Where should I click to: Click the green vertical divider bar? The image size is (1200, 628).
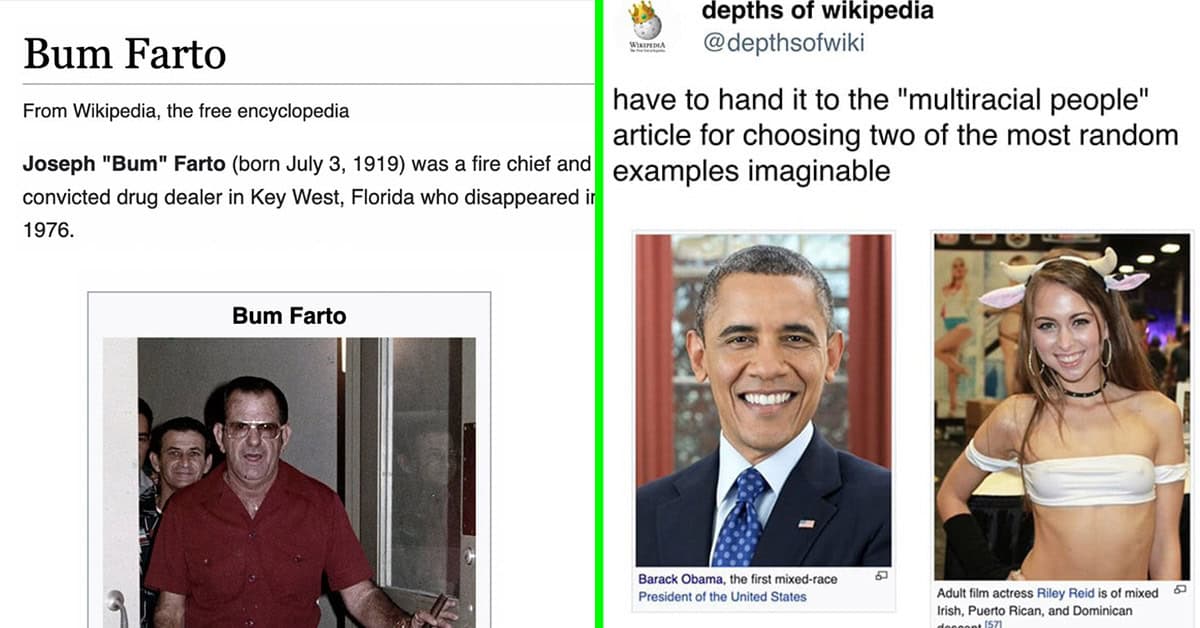pyautogui.click(x=598, y=314)
